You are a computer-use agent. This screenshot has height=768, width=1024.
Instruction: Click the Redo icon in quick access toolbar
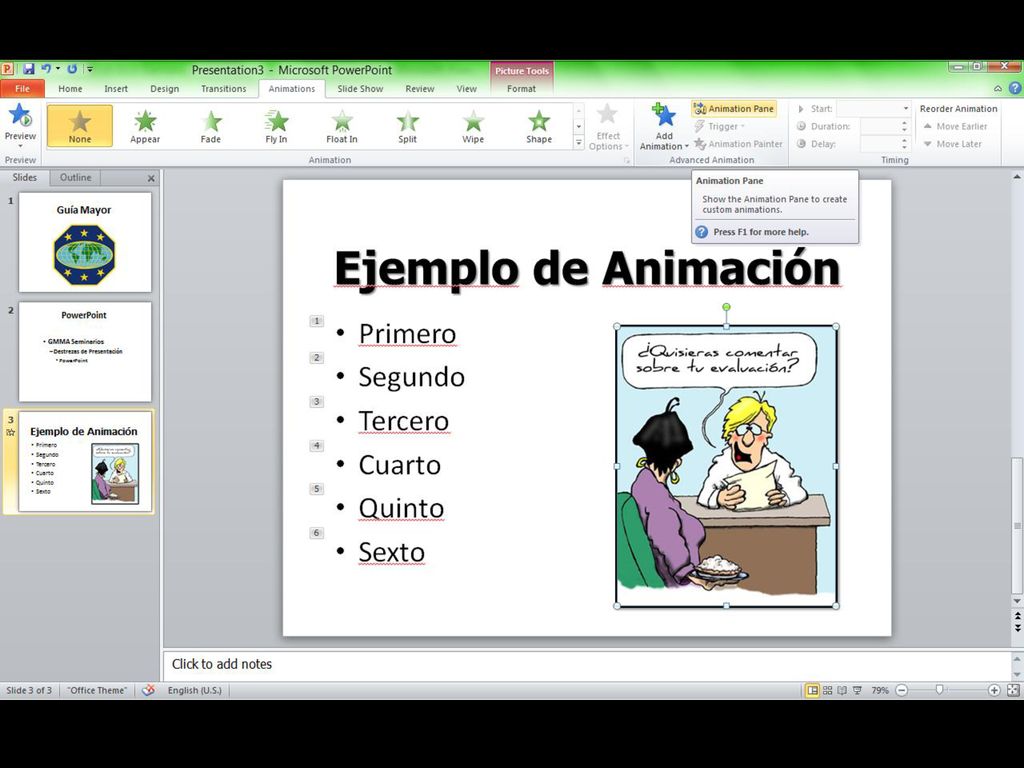pos(72,69)
